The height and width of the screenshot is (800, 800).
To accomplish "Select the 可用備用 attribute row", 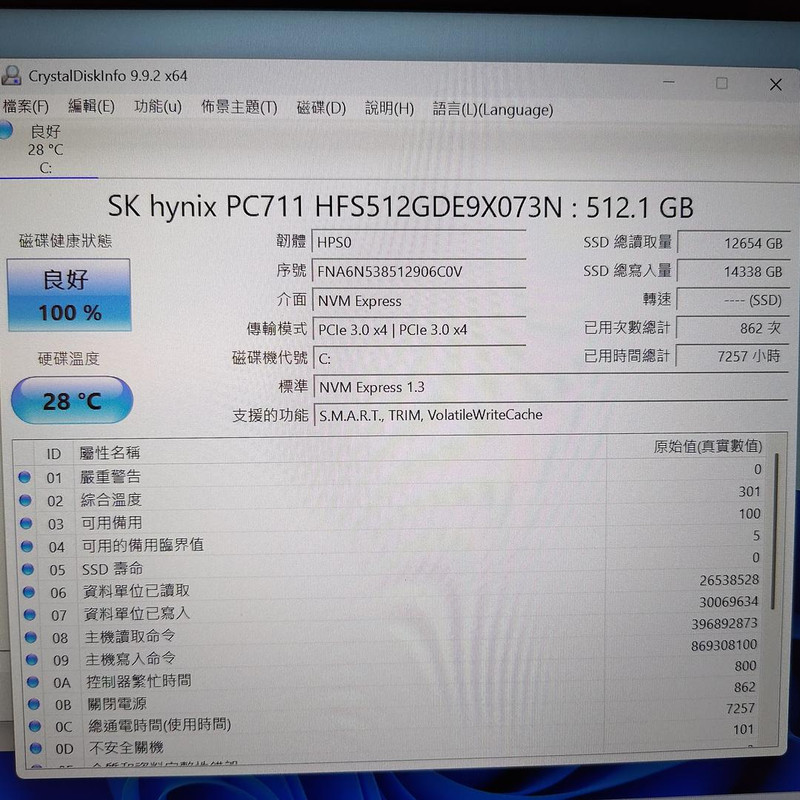I will coord(391,519).
